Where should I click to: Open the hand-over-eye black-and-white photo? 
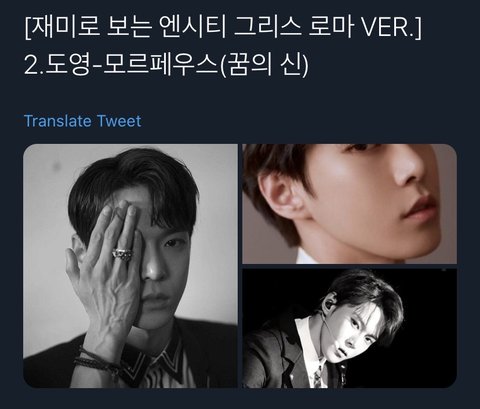tap(130, 266)
